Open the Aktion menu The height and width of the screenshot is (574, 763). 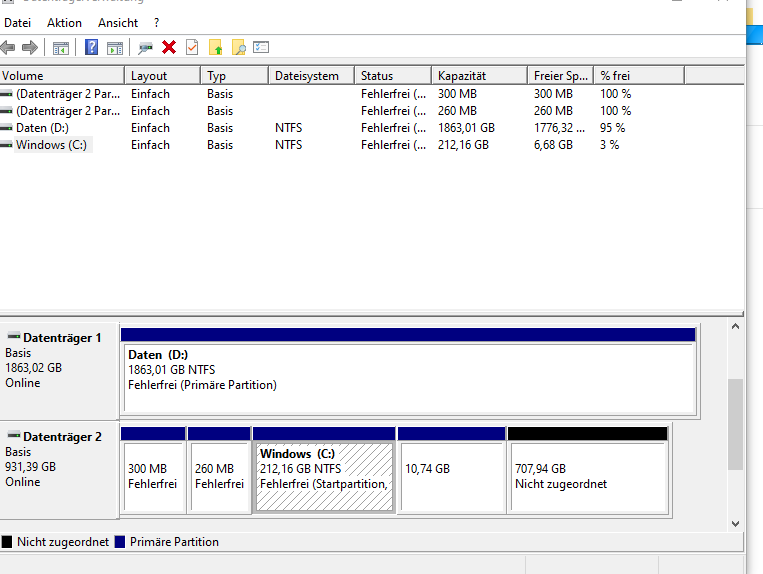tap(64, 23)
